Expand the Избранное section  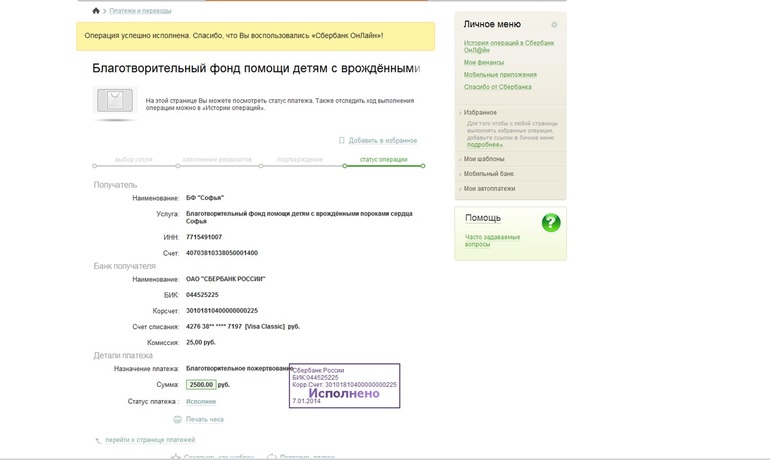pos(480,112)
